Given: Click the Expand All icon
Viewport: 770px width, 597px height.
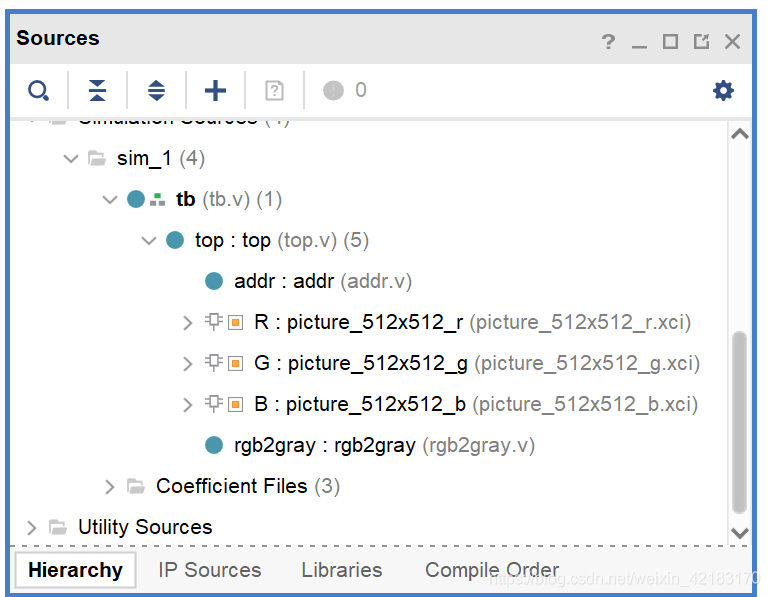Looking at the screenshot, I should 157,90.
